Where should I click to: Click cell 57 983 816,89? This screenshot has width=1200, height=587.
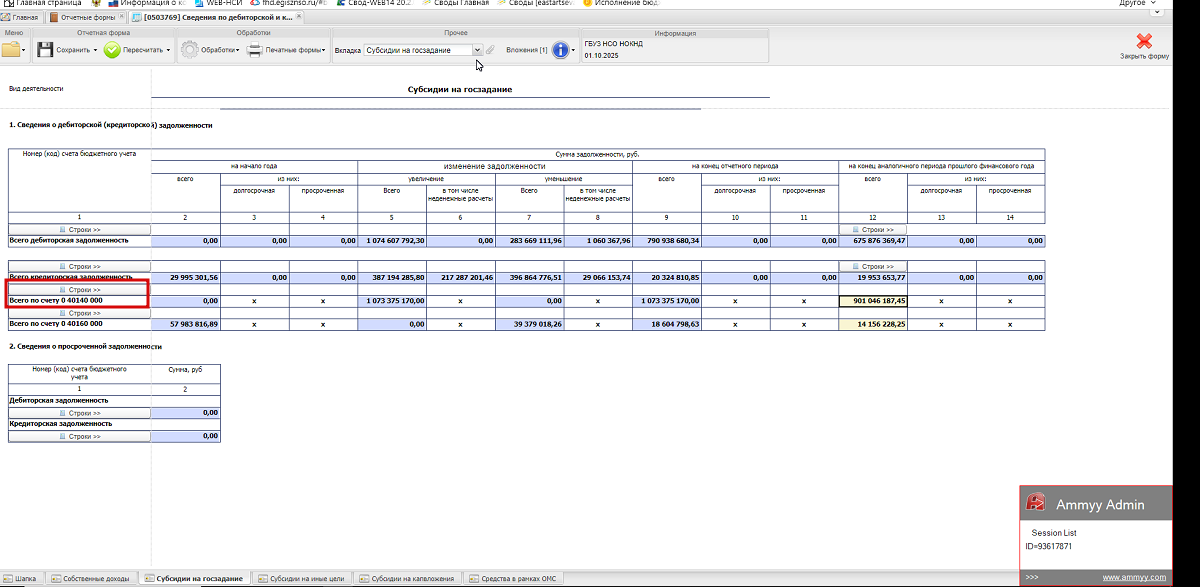pyautogui.click(x=186, y=324)
